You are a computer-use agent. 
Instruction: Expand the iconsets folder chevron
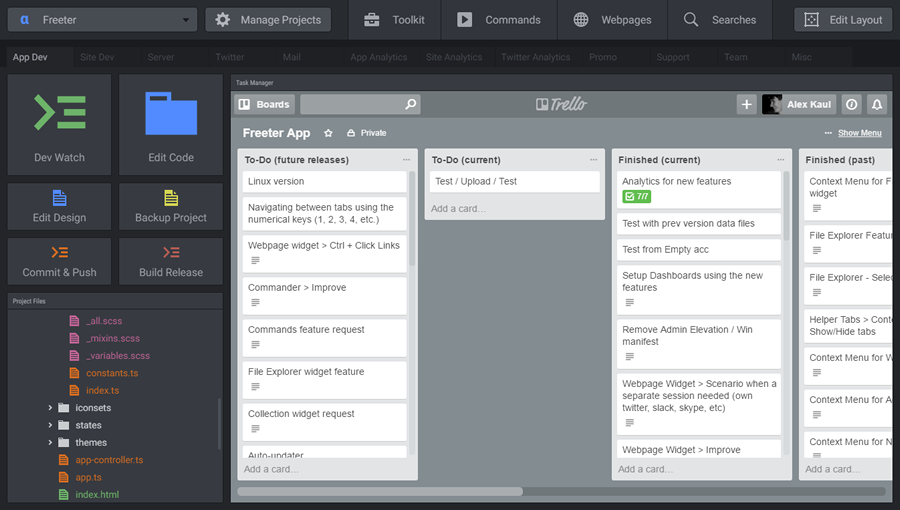point(50,408)
